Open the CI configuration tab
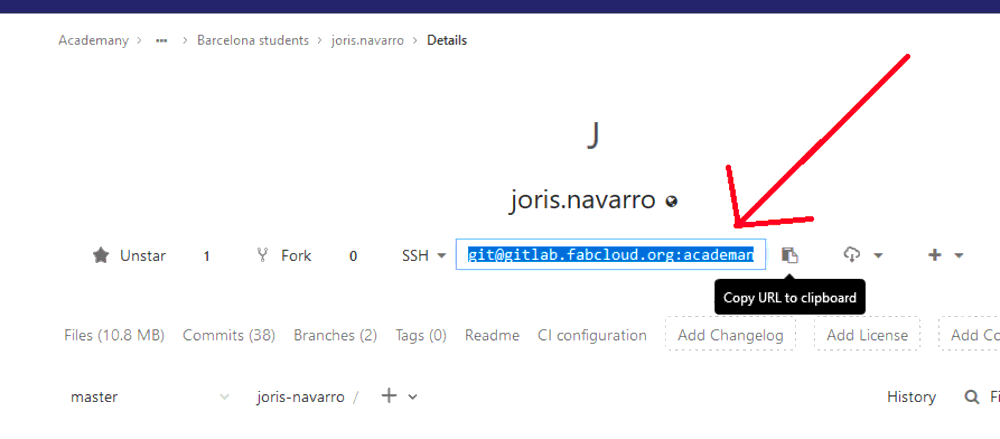The height and width of the screenshot is (439, 1000). point(592,335)
